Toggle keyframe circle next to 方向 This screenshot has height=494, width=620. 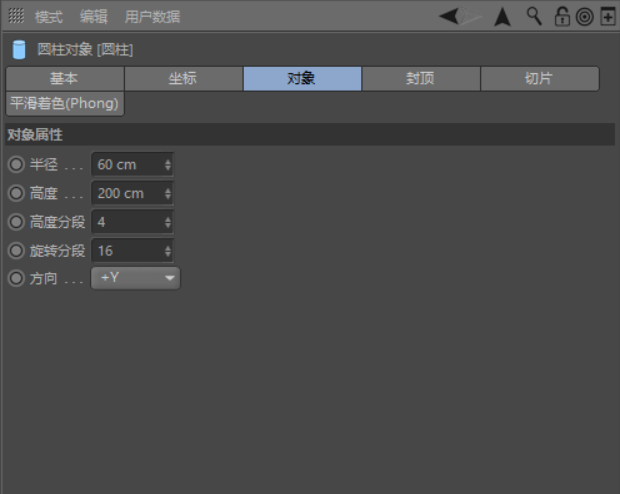coord(16,278)
